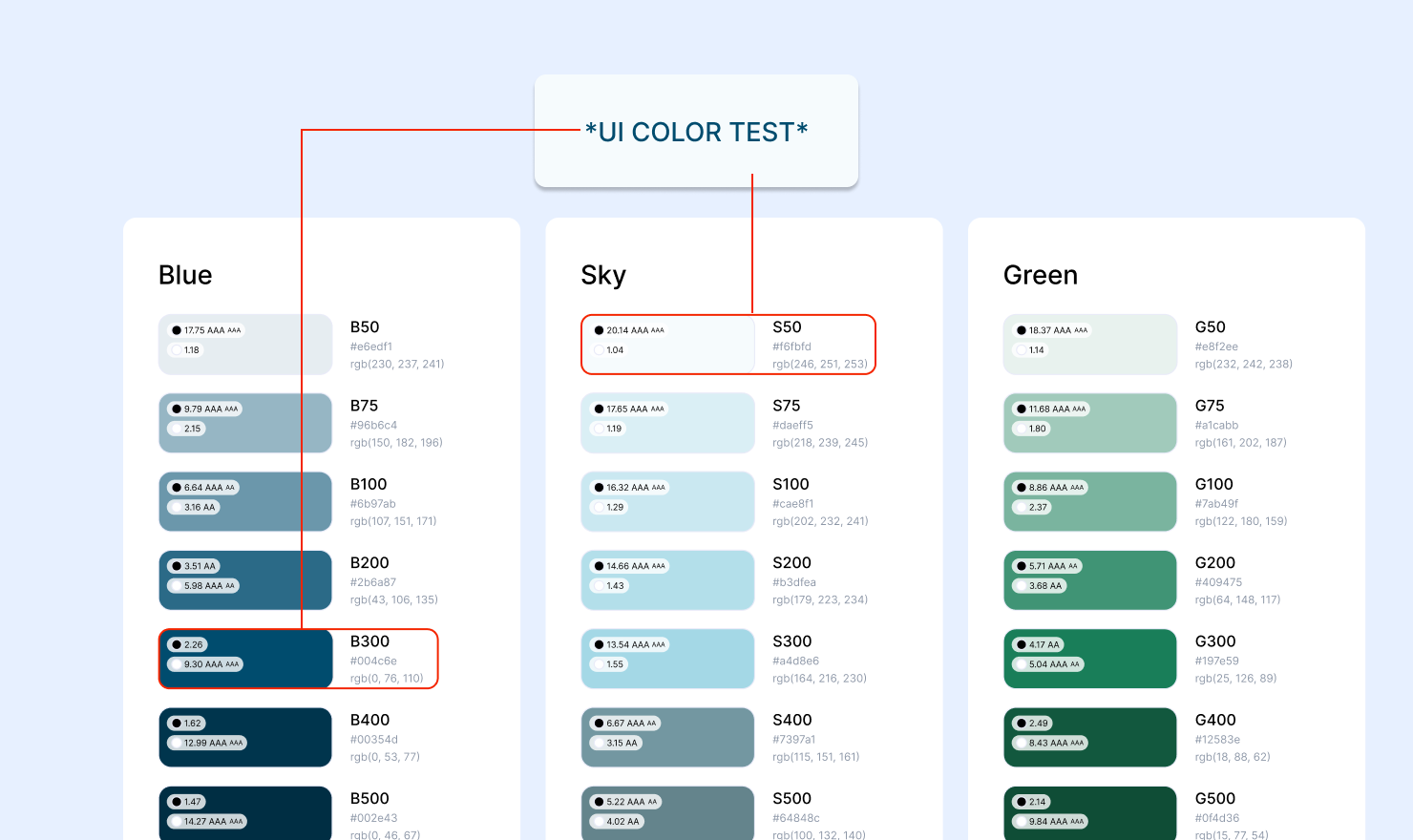
Task: Click the hex code #f6fbfd under S50
Action: click(793, 347)
